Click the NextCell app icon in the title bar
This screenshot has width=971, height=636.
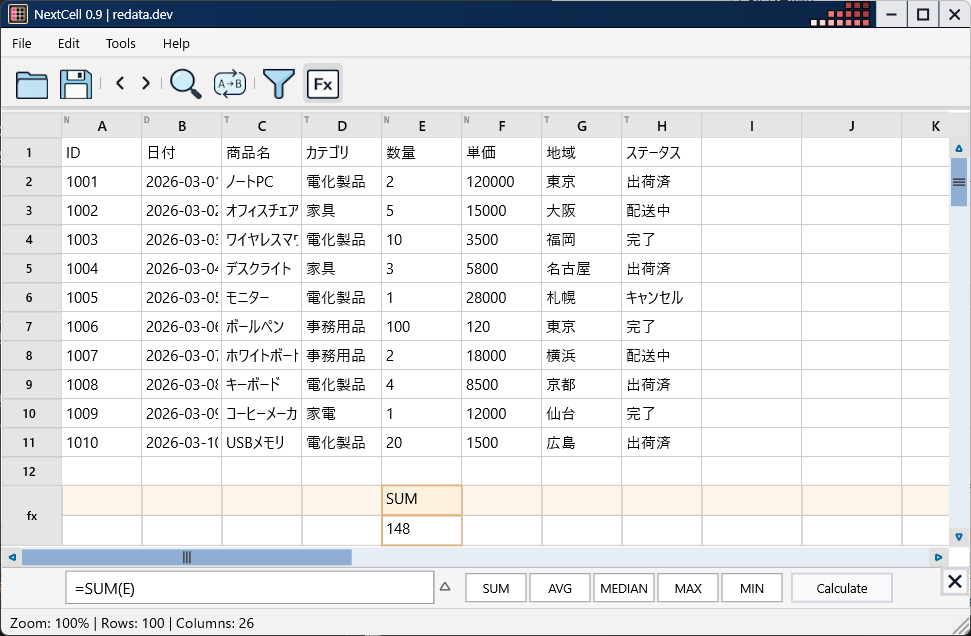click(17, 14)
